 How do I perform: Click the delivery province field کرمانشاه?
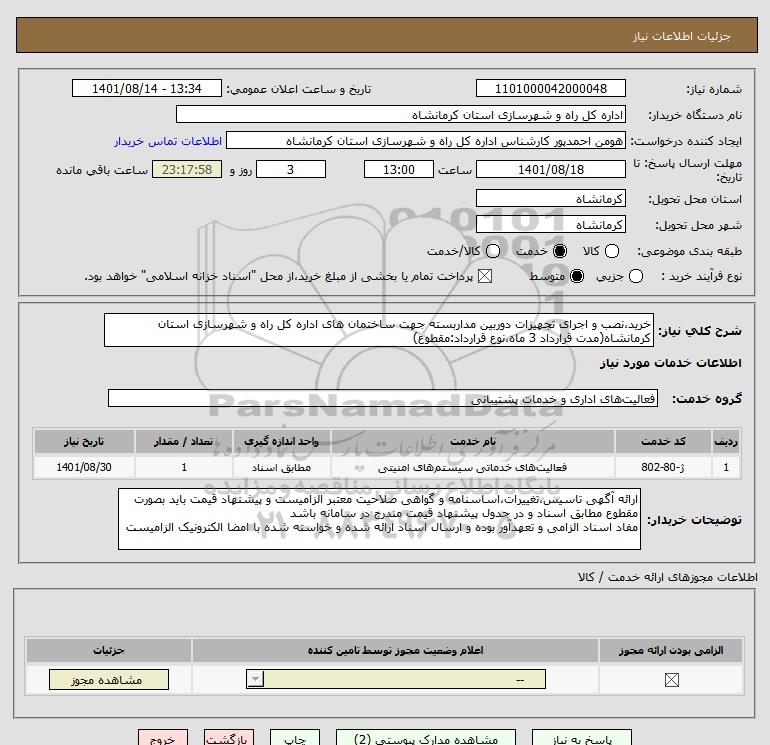click(550, 198)
